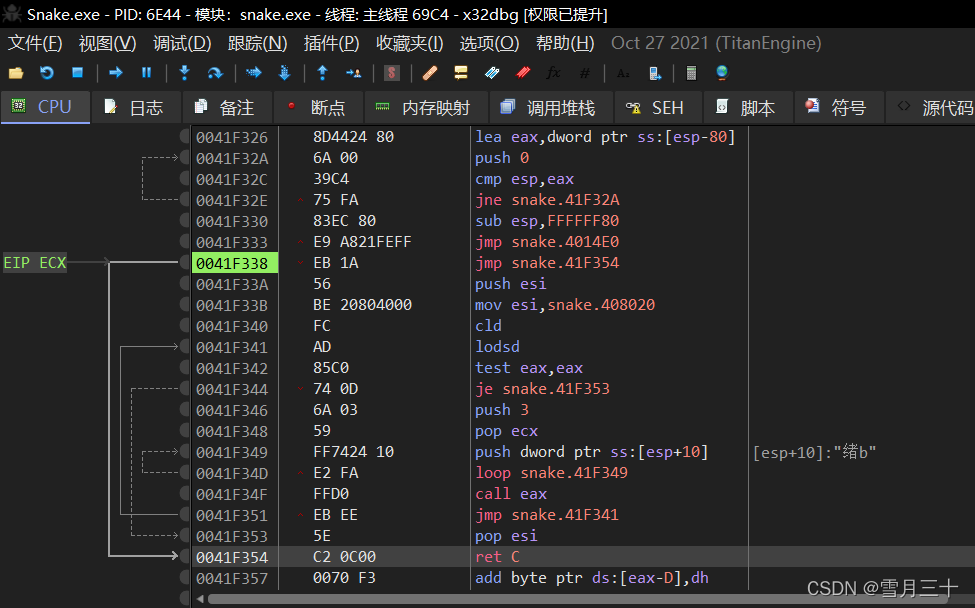
Task: Pause execution using the pause icon
Action: click(147, 73)
